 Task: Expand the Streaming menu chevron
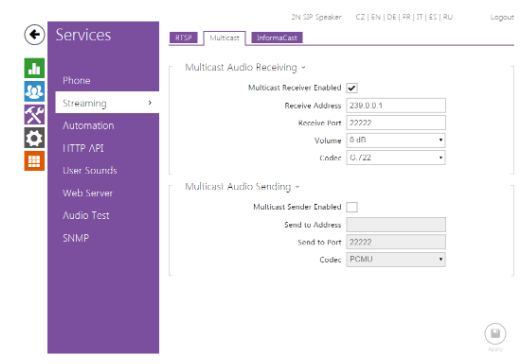click(x=150, y=103)
